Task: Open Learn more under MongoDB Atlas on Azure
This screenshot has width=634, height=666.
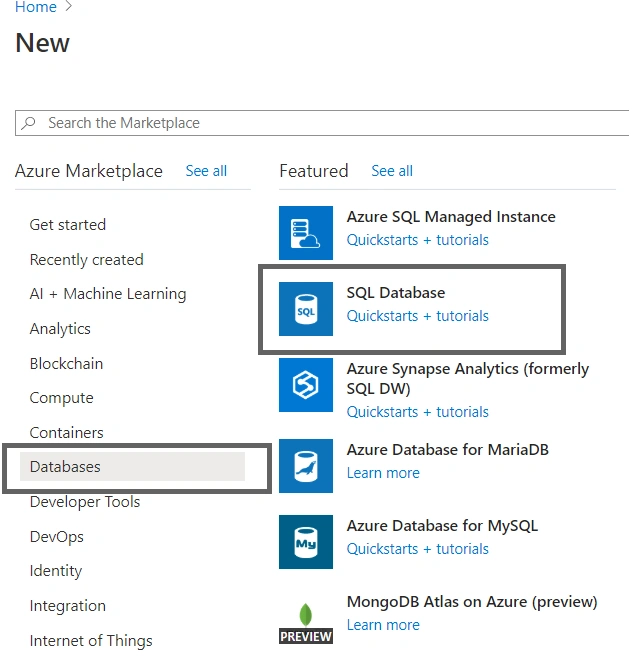Action: point(383,625)
